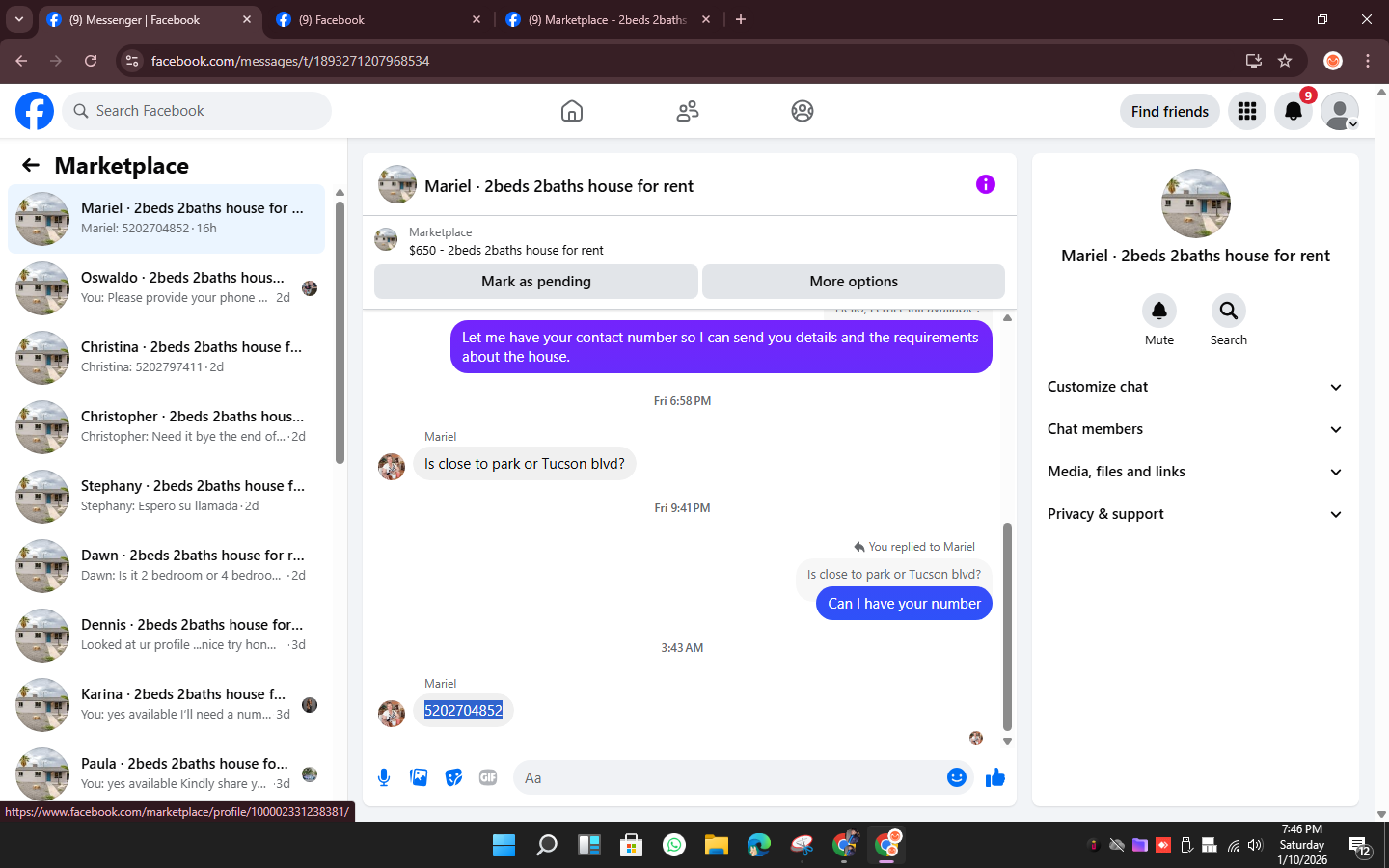Image resolution: width=1389 pixels, height=868 pixels.
Task: Click the purple conversation information icon
Action: tap(985, 184)
